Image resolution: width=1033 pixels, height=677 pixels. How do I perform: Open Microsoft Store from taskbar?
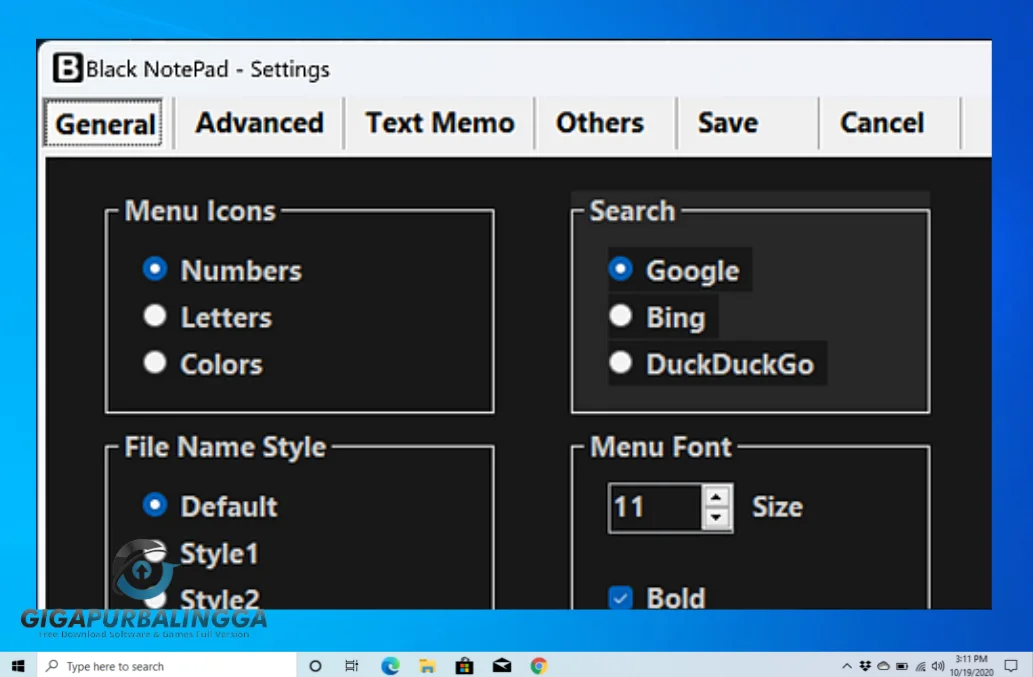pos(464,666)
